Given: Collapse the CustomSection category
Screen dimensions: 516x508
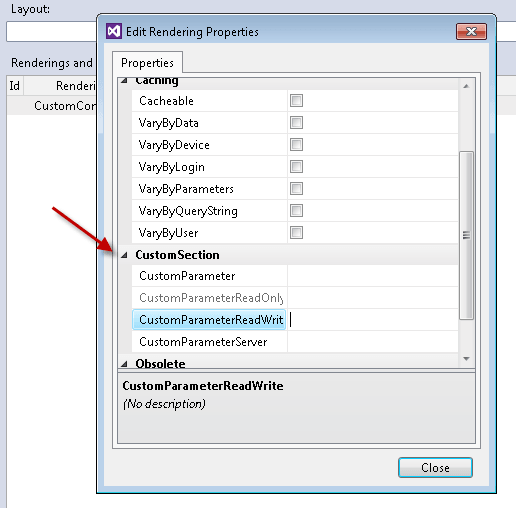Looking at the screenshot, I should click(x=124, y=255).
